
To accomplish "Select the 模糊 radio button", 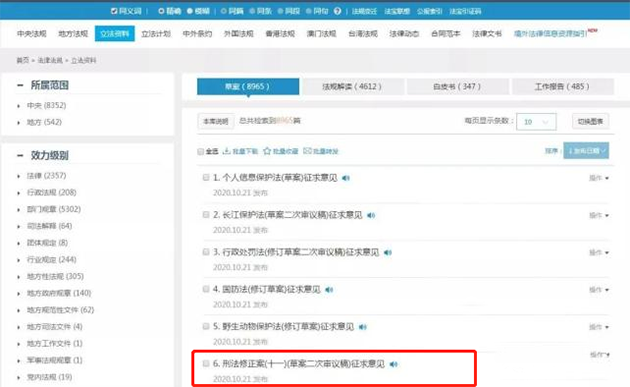I will point(190,11).
